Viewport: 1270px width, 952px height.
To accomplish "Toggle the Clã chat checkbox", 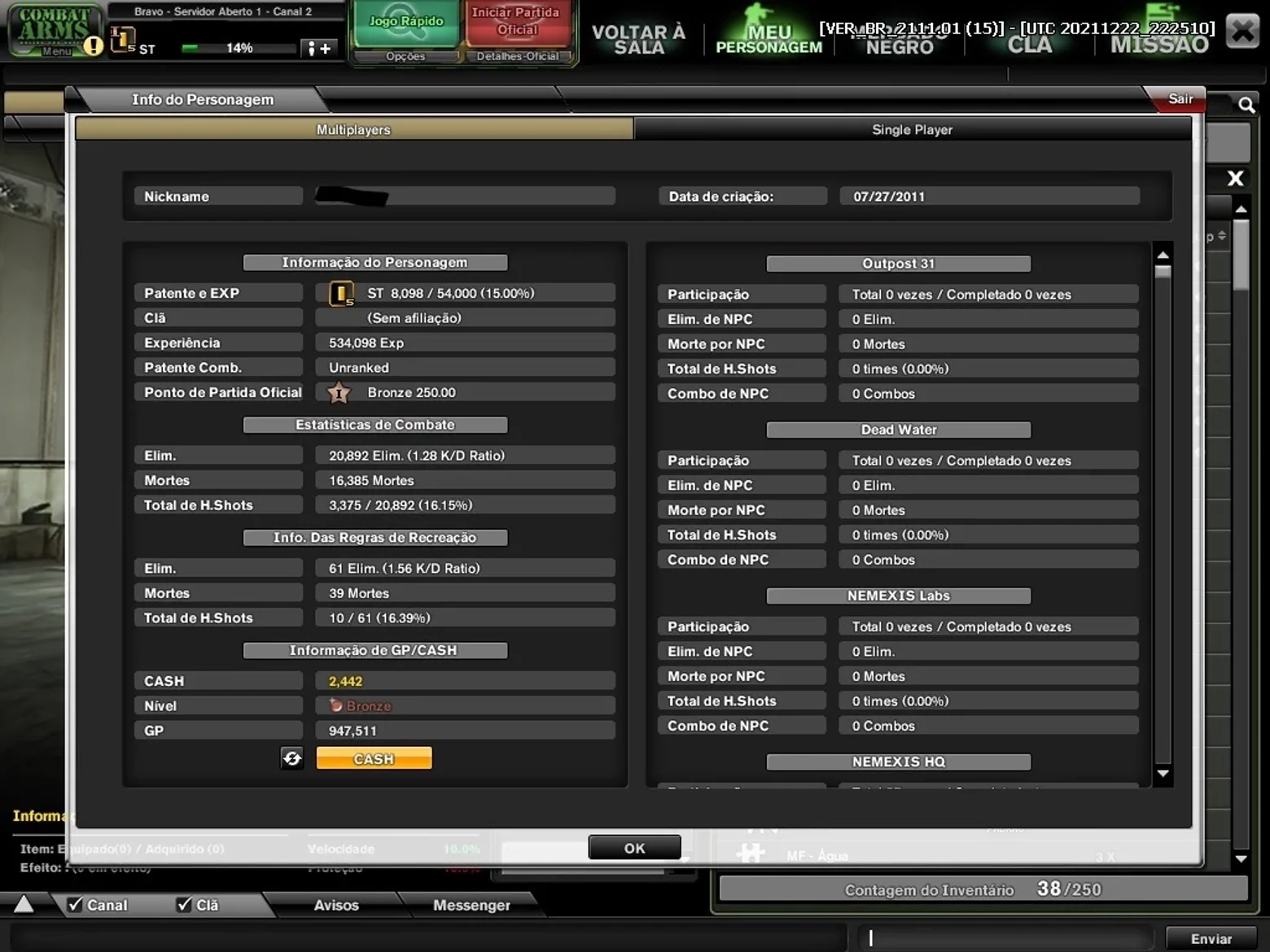I will [x=185, y=905].
